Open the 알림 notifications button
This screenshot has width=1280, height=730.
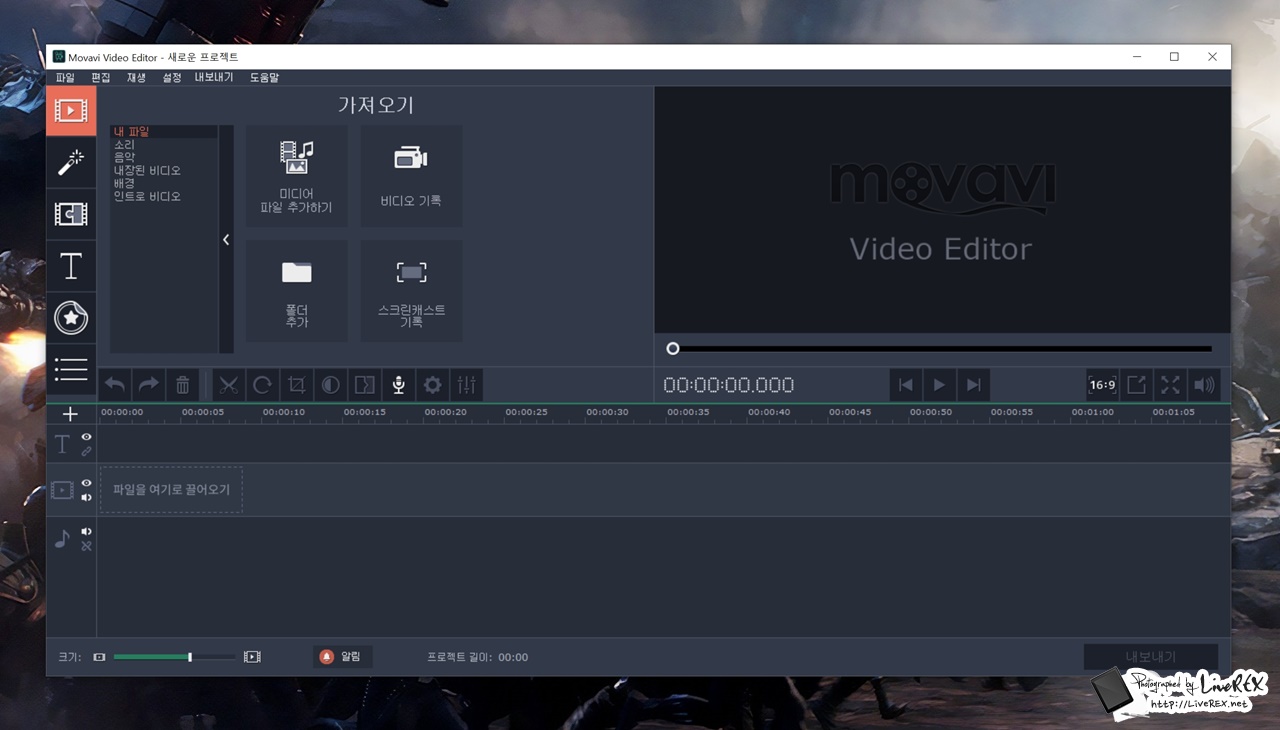point(343,657)
